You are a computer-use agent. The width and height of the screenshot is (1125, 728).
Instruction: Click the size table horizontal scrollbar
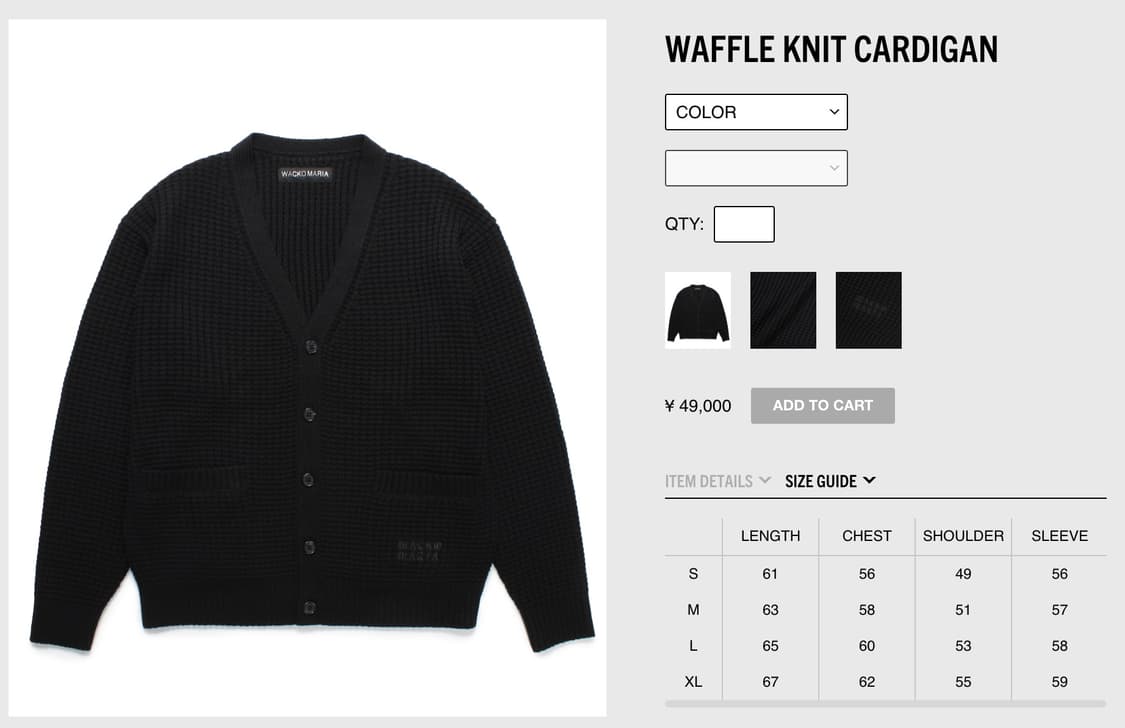(885, 704)
